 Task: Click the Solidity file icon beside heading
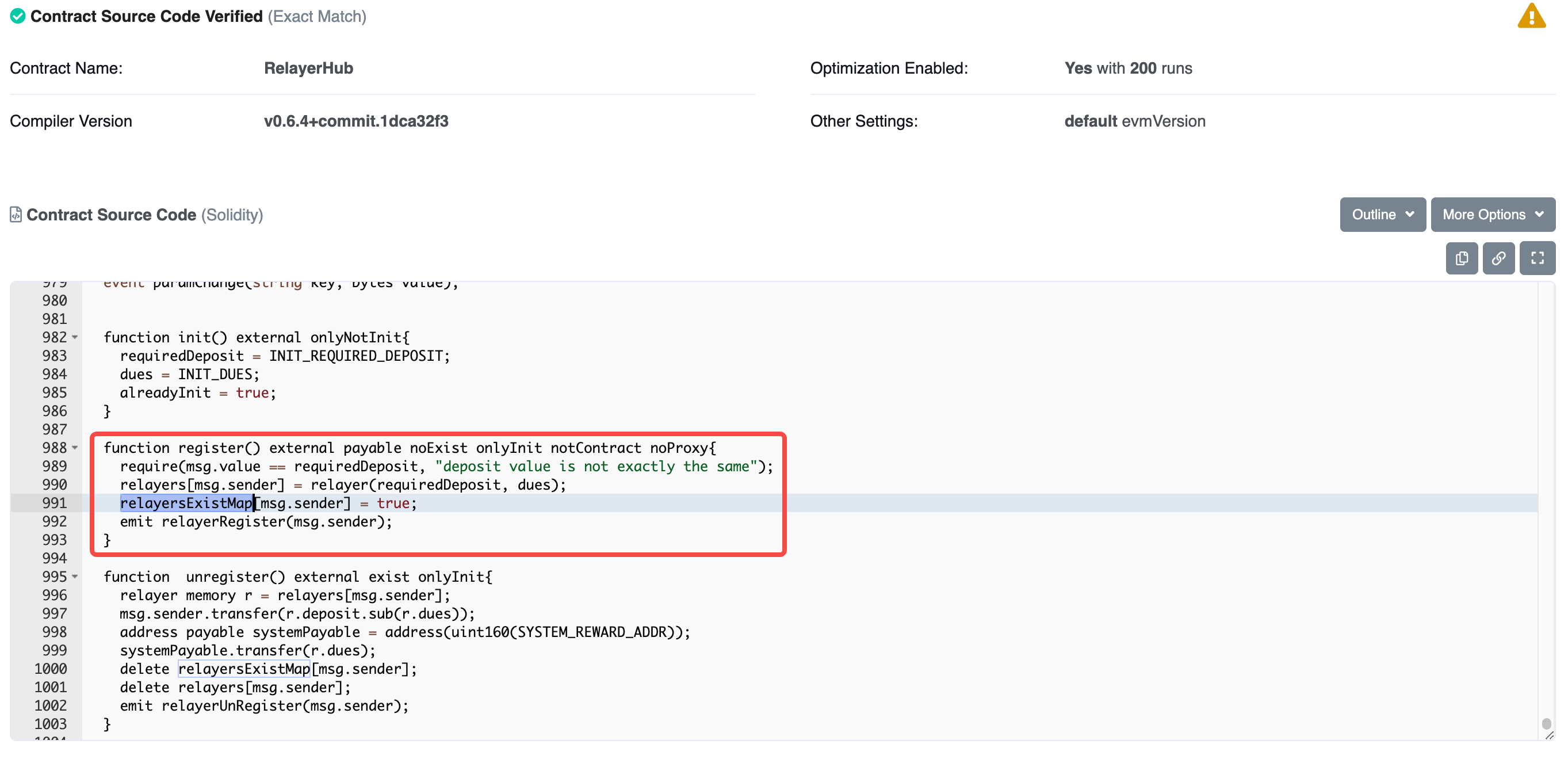[16, 215]
